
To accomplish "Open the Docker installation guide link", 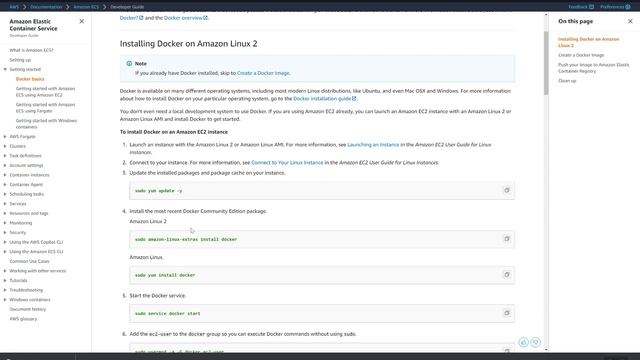I will click(x=324, y=99).
